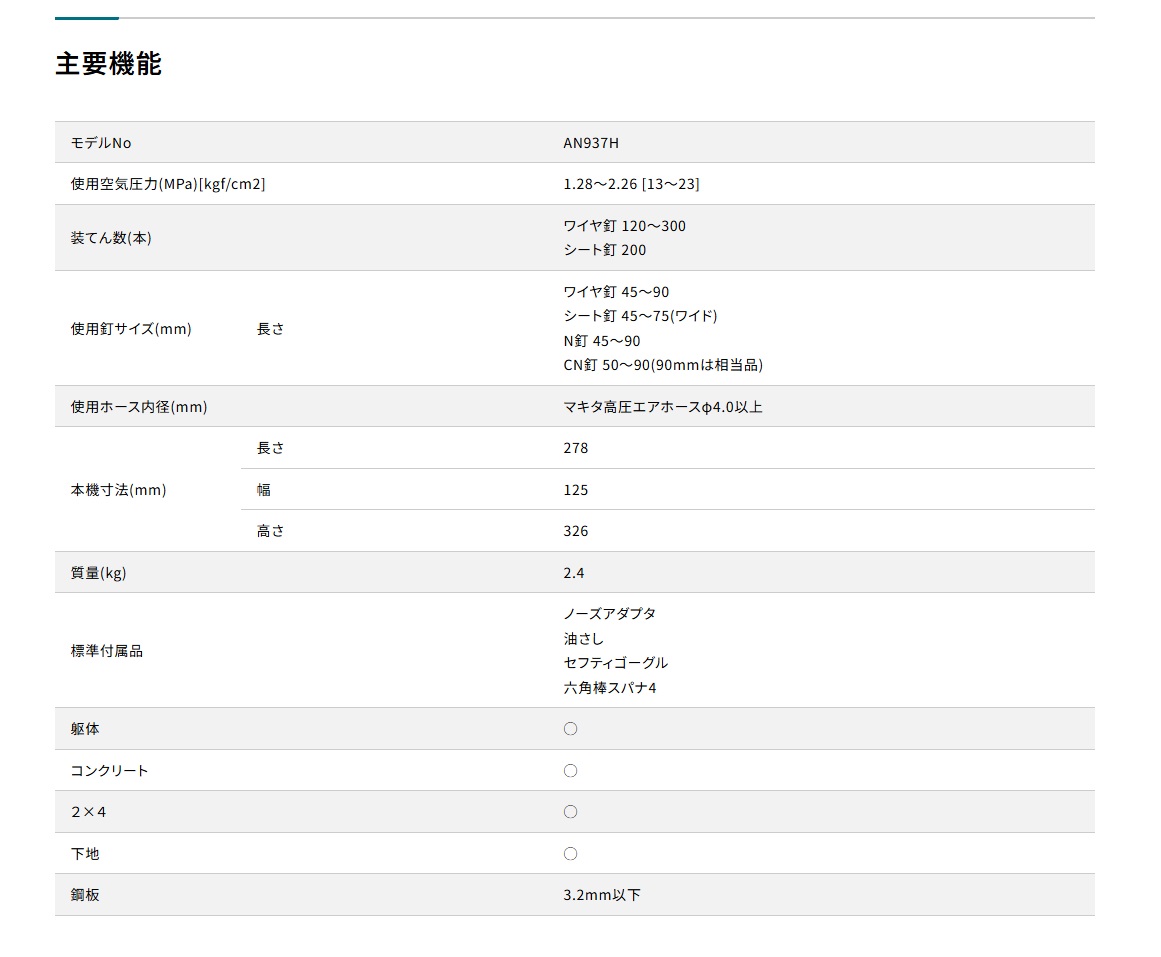Click the 六角棒スパナ4 accessory entry
This screenshot has width=1161, height=957.
[x=610, y=688]
